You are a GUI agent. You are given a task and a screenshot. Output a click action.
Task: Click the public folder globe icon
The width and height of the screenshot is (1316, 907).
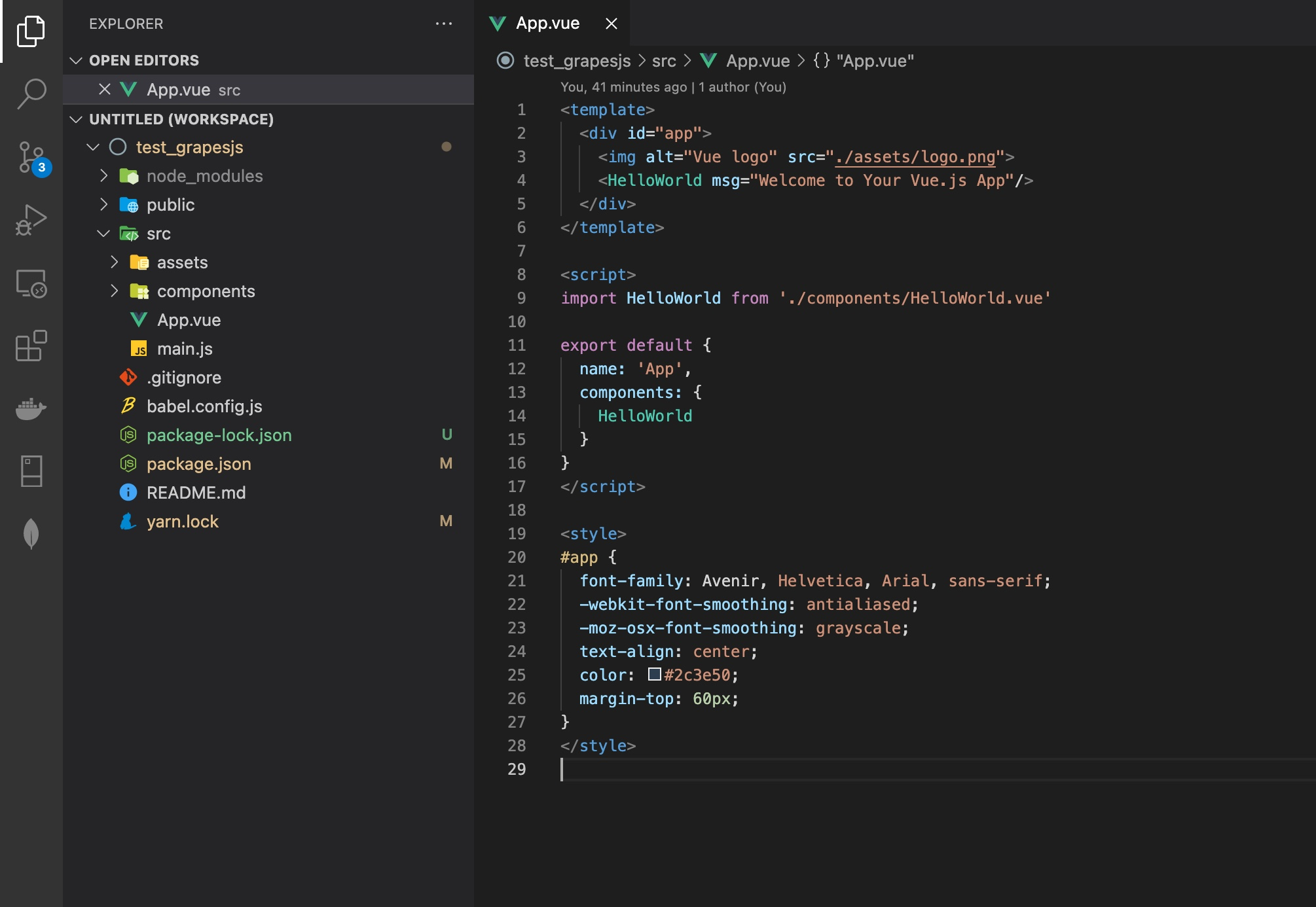click(x=129, y=205)
